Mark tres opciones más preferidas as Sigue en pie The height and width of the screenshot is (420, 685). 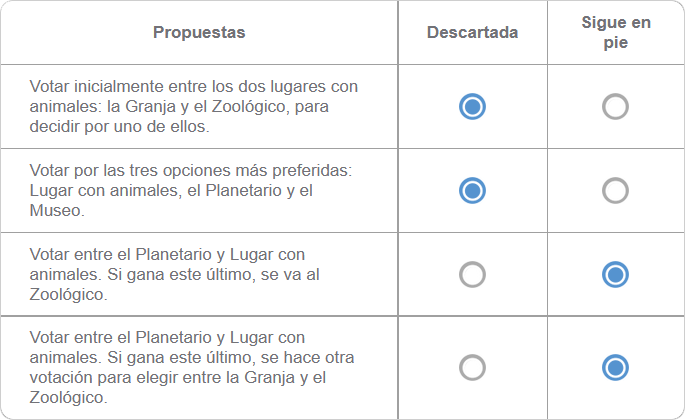tap(615, 191)
